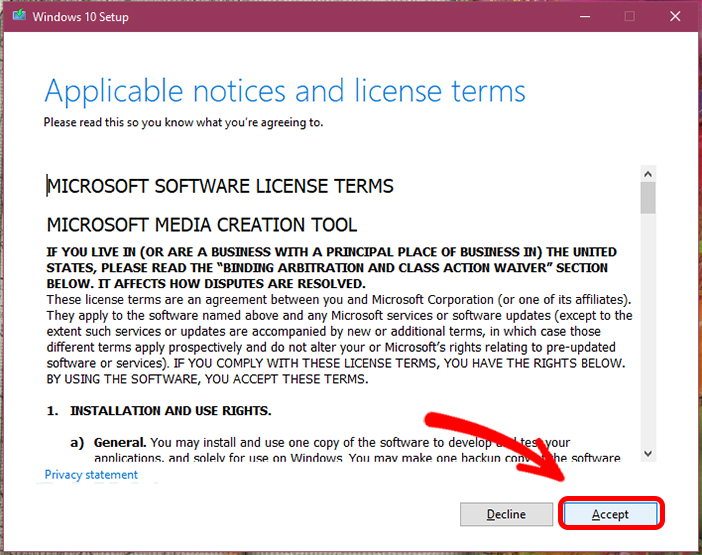Click the "General" clause in section 1
702x555 pixels.
pos(120,441)
